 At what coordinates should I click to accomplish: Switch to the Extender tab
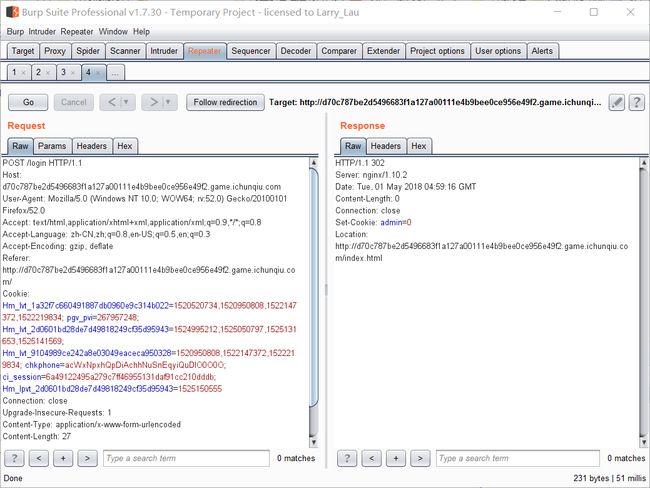click(x=383, y=51)
